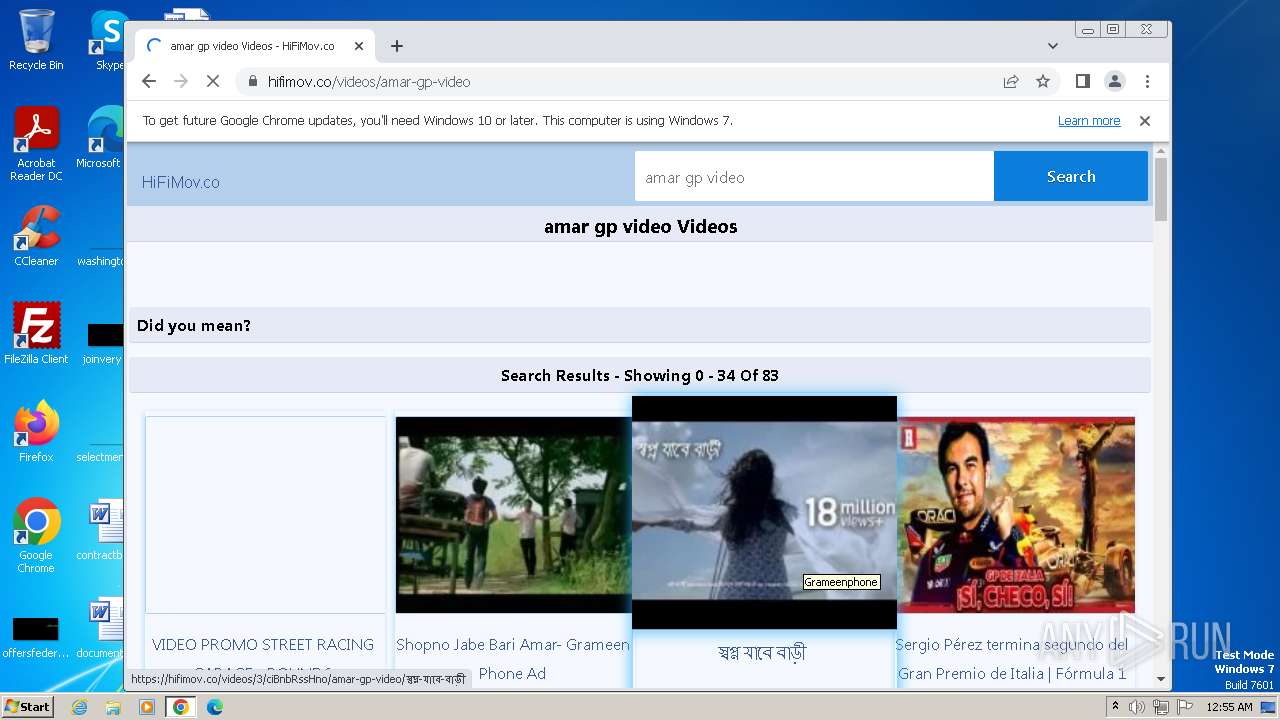
Task: Stop loading the page
Action: 213,81
